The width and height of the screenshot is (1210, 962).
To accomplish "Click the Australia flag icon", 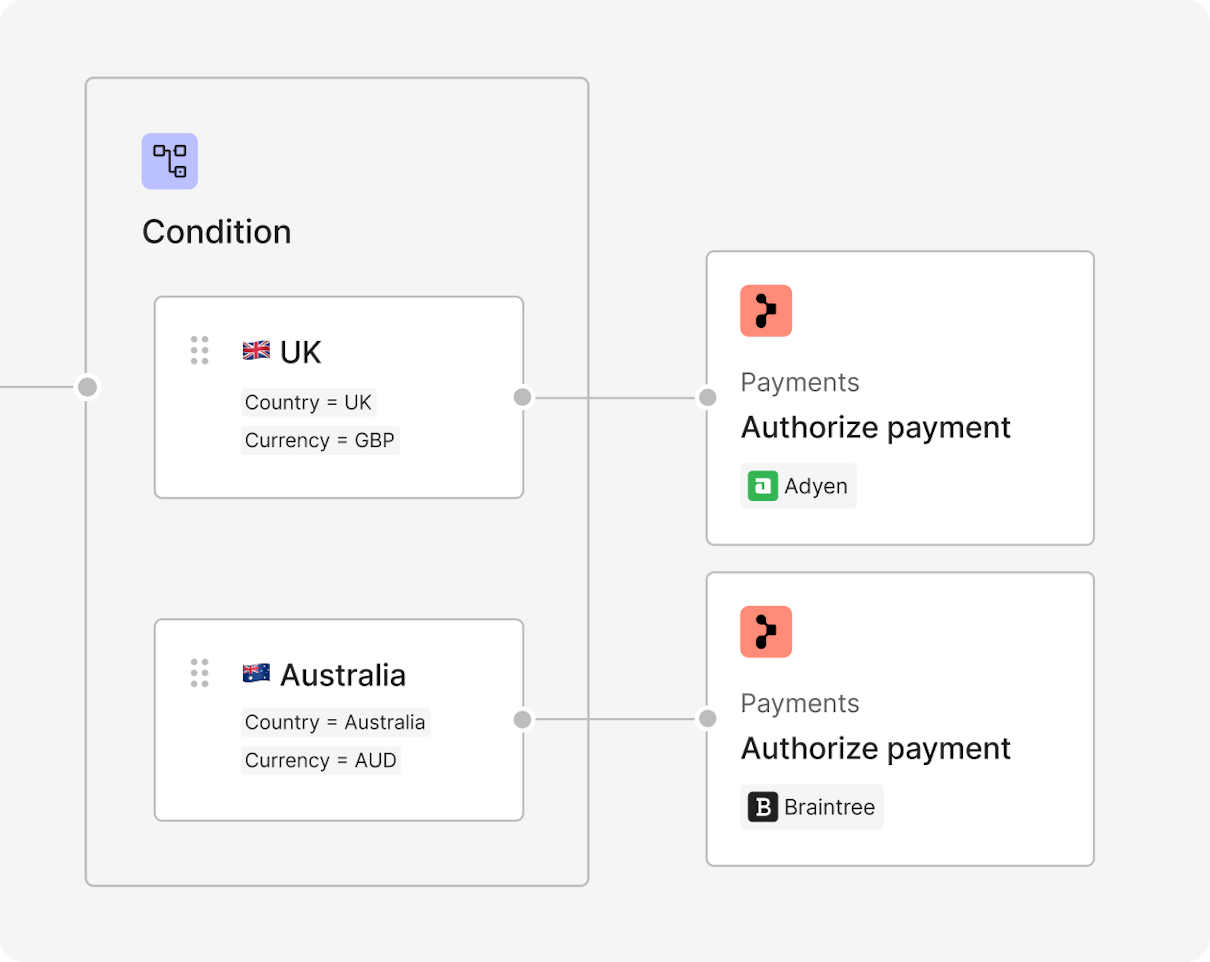I will point(256,673).
